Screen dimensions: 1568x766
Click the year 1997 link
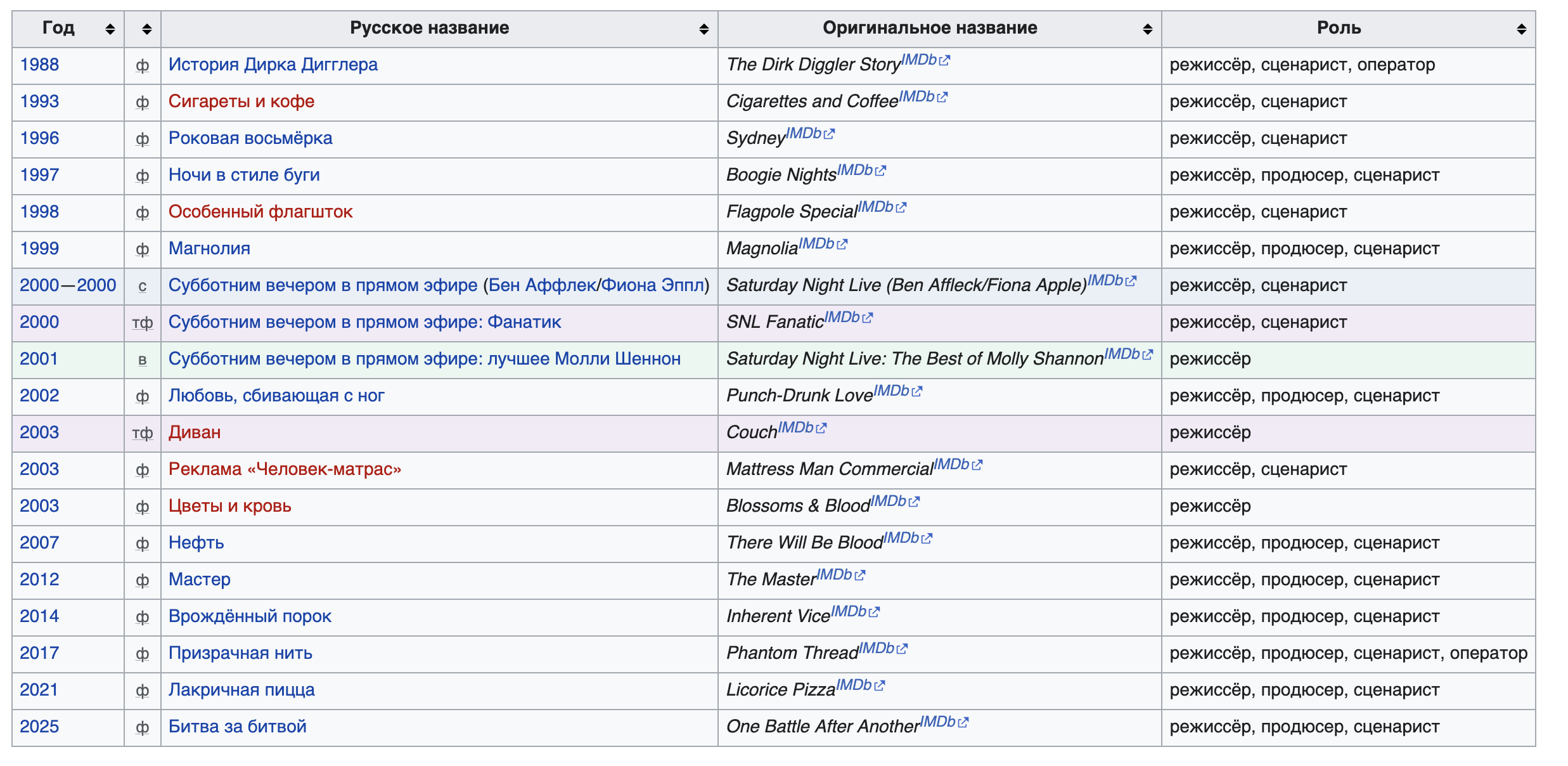pyautogui.click(x=39, y=175)
